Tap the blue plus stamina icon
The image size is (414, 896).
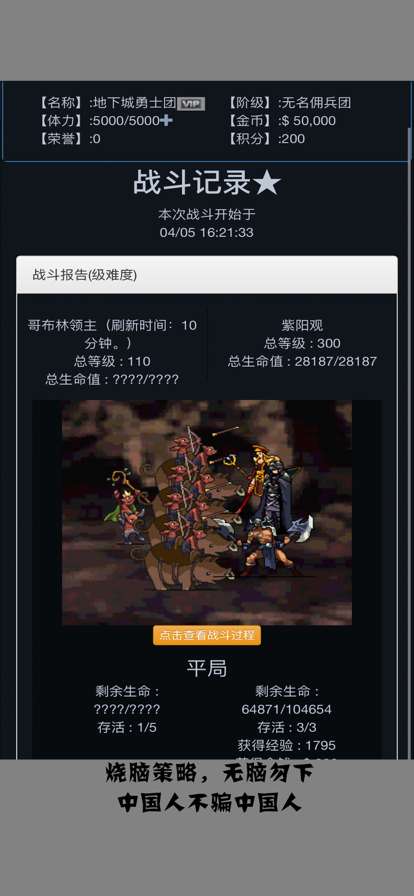click(x=167, y=121)
